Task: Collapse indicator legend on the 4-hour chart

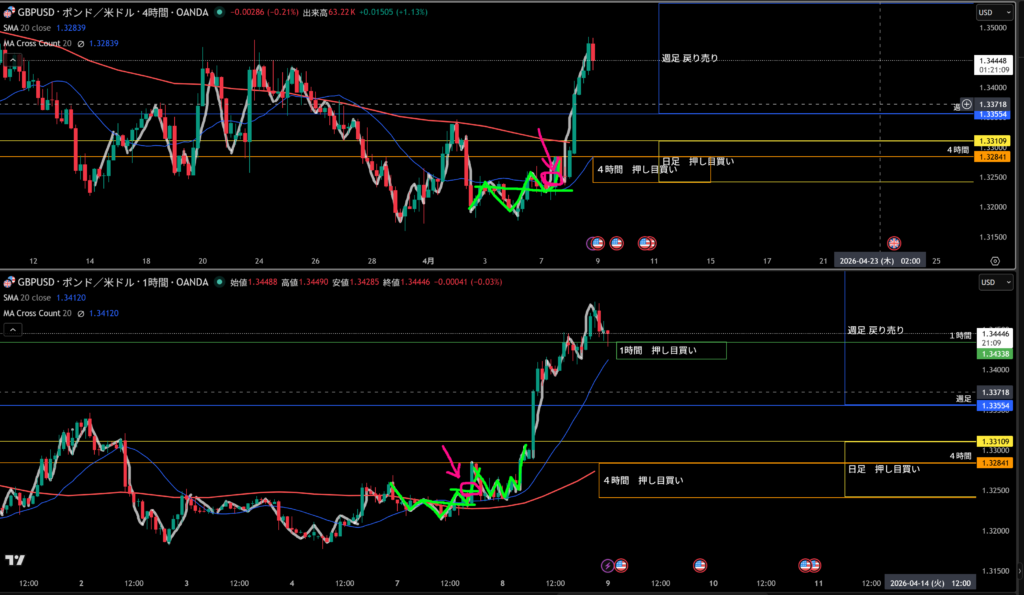Action: click(12, 59)
